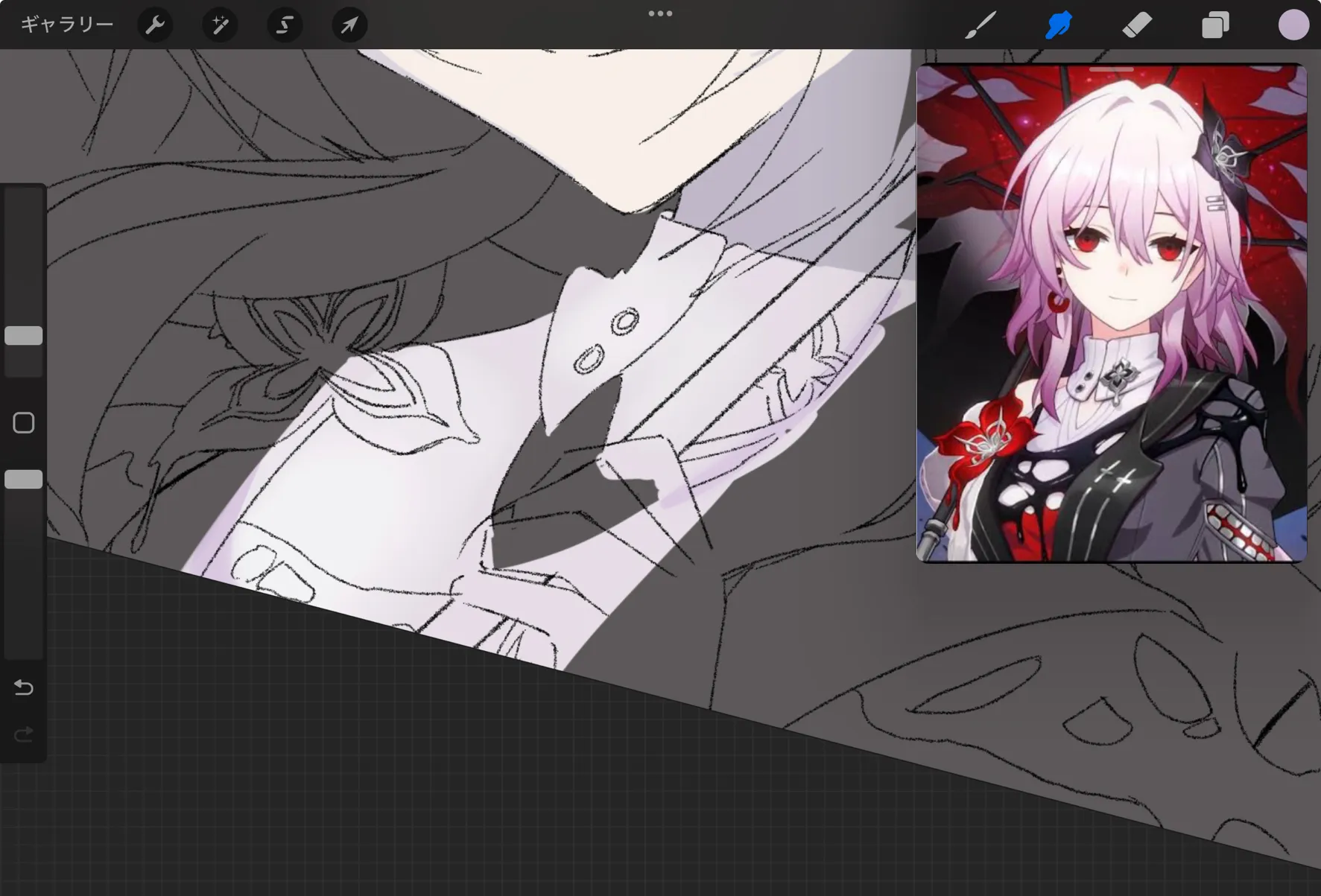Open the Layers panel

pos(1215,25)
